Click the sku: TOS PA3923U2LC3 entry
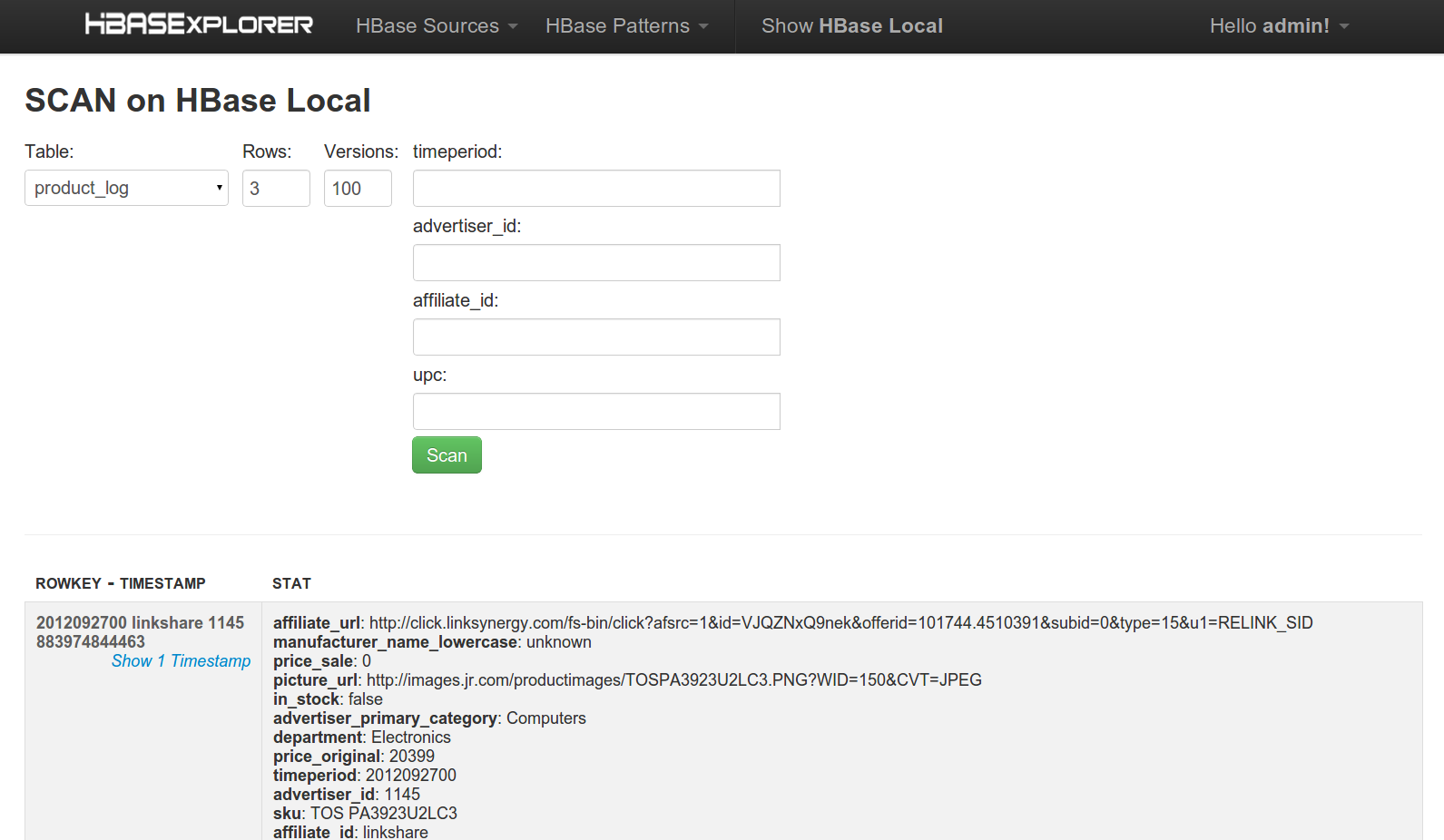This screenshot has height=840, width=1444. [365, 814]
